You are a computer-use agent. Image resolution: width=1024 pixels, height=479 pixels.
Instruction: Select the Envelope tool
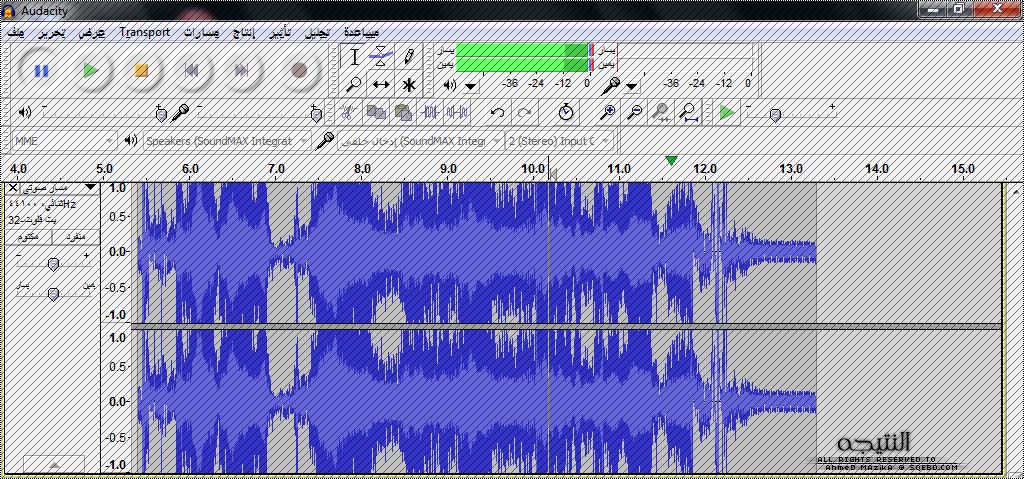pyautogui.click(x=380, y=57)
